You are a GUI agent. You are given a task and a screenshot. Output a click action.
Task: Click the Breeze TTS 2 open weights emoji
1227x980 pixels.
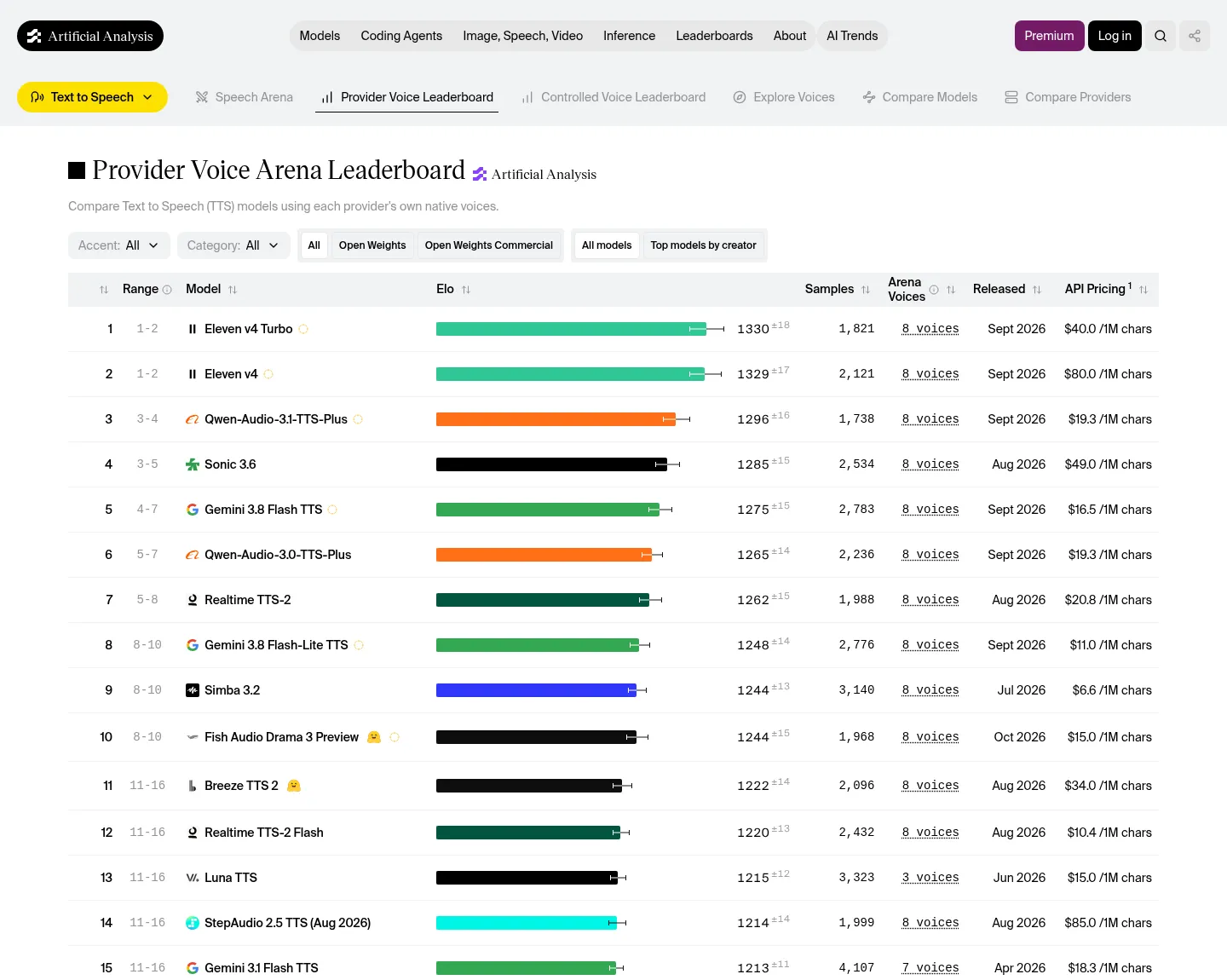tap(294, 786)
